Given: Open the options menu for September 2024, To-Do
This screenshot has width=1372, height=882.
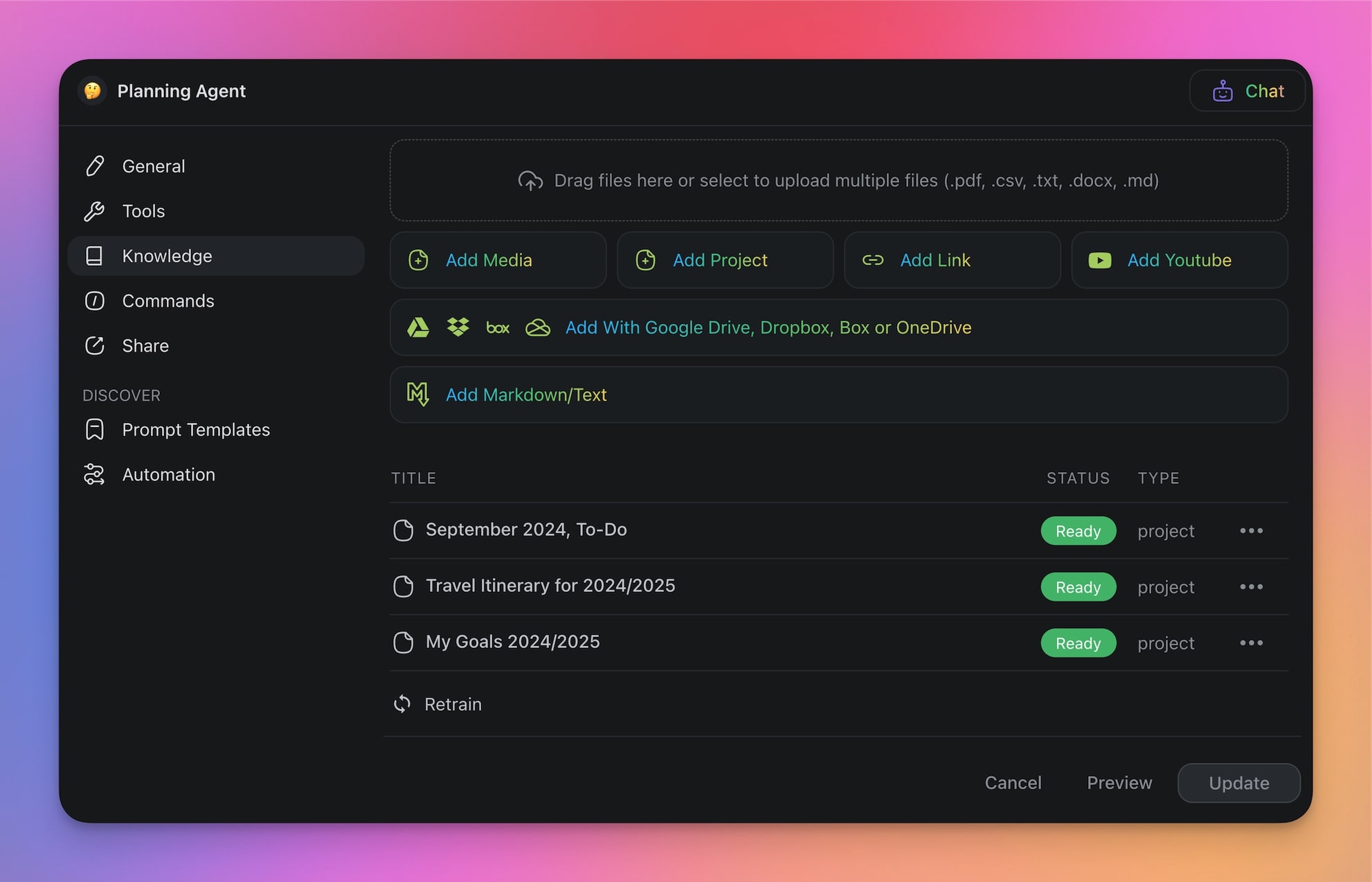Looking at the screenshot, I should tap(1251, 530).
